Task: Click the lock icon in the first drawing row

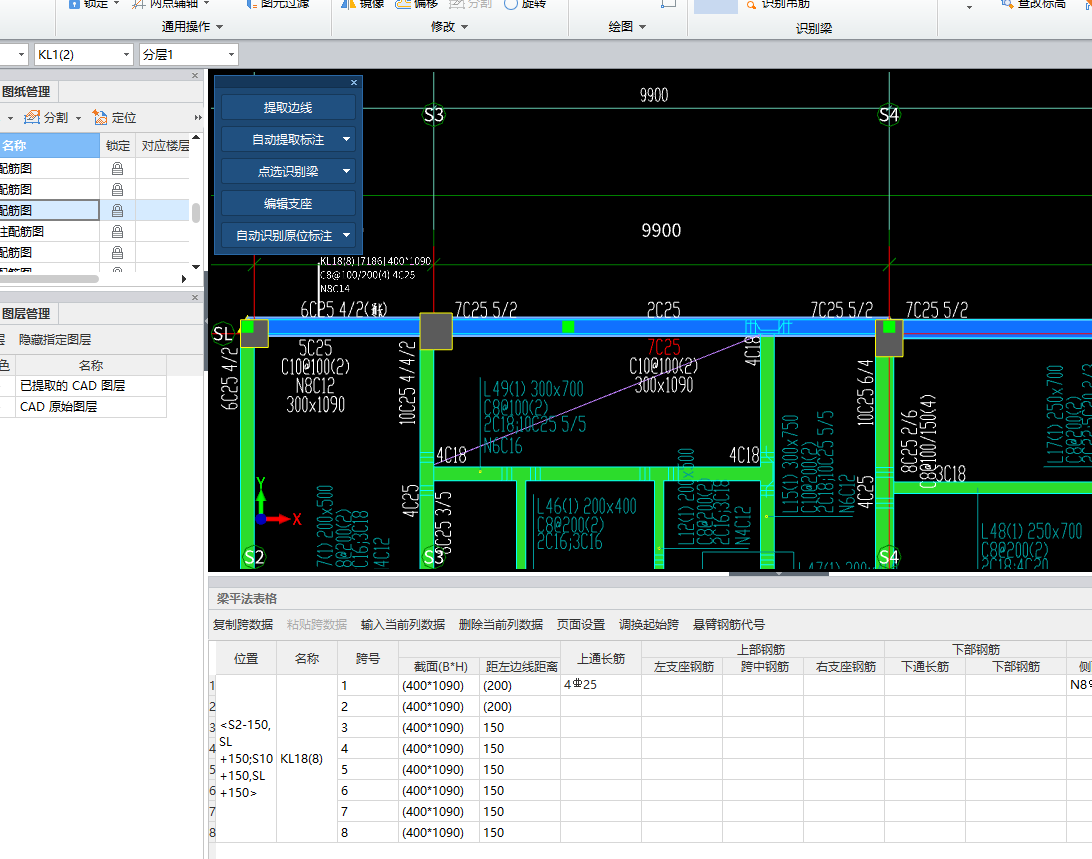Action: coord(117,168)
